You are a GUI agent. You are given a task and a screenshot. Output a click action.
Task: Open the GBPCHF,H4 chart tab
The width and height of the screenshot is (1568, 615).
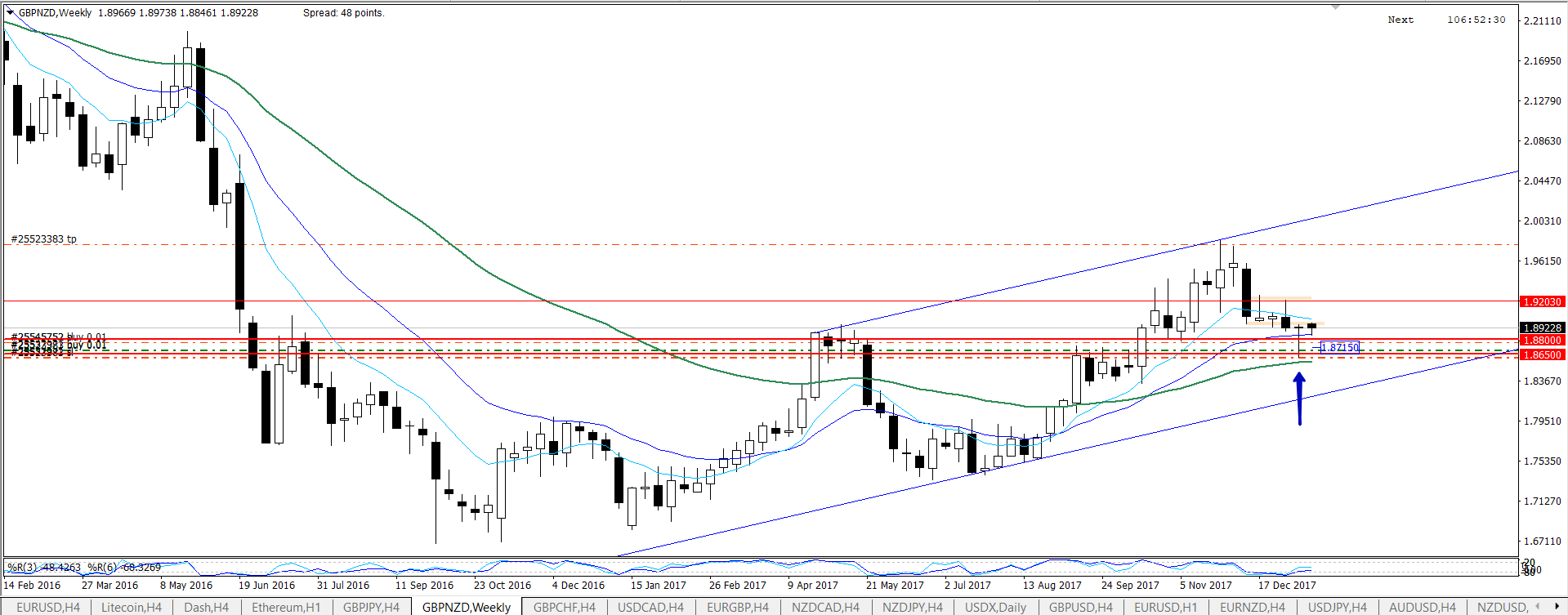point(565,607)
